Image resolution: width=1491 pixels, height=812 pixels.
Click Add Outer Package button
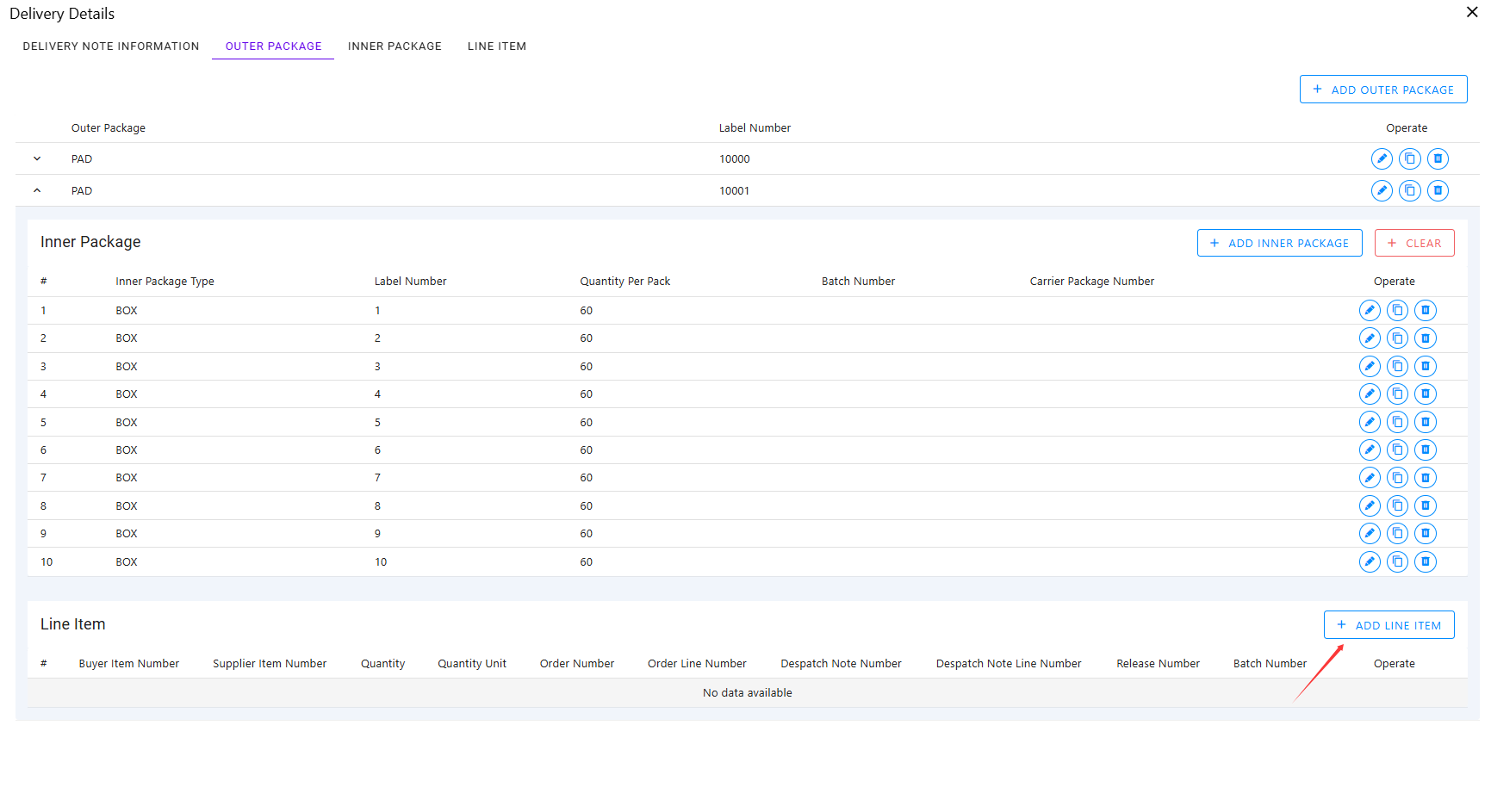coord(1382,90)
